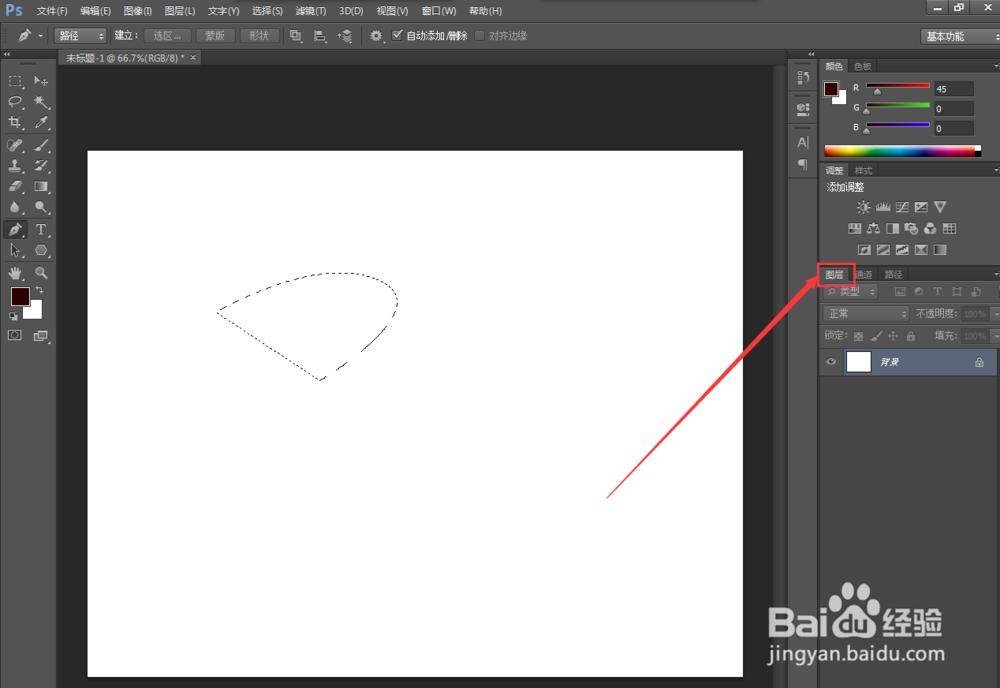Open path arrangement options
Image resolution: width=1000 pixels, height=688 pixels.
tap(344, 36)
